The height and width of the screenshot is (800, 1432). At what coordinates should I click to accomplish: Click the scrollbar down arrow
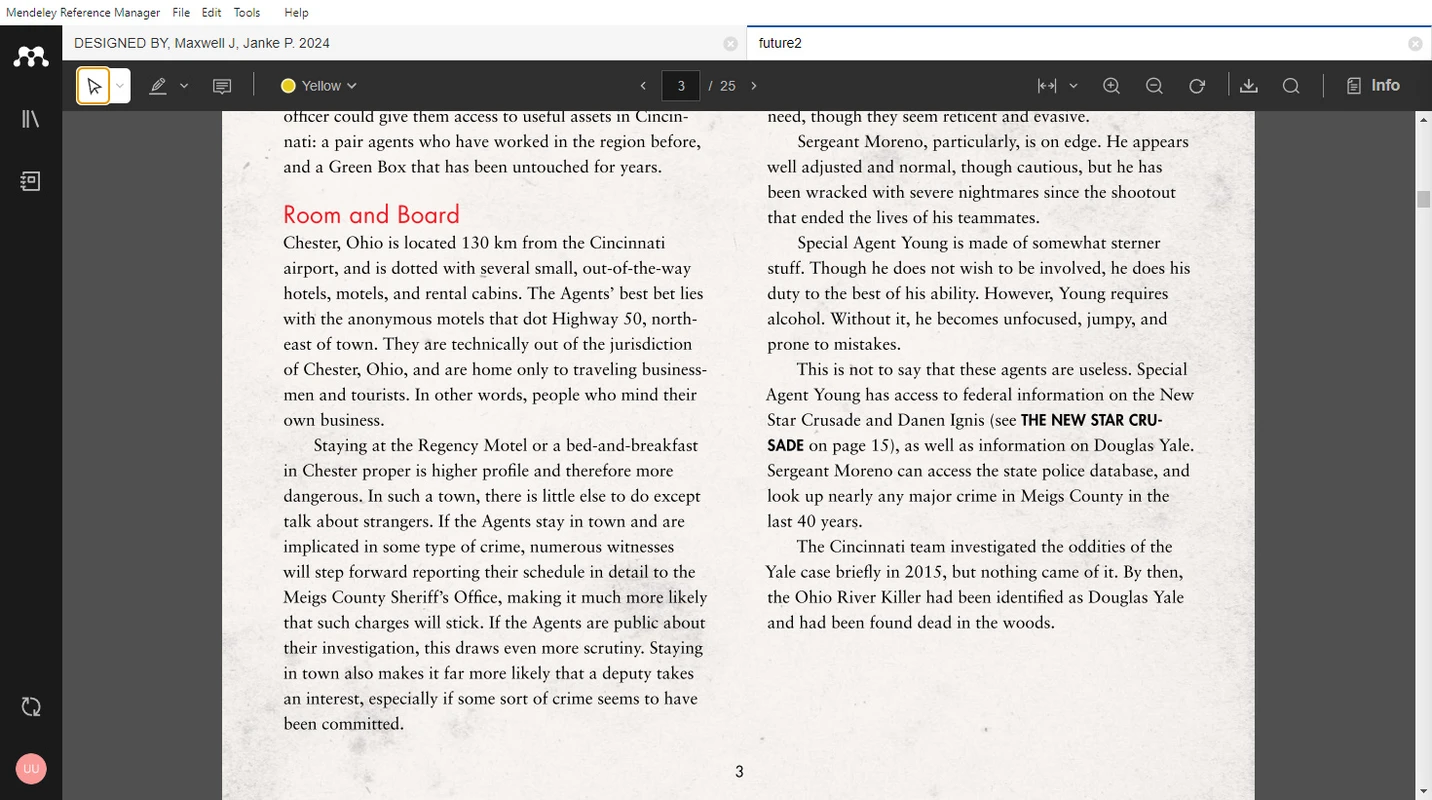[1424, 792]
